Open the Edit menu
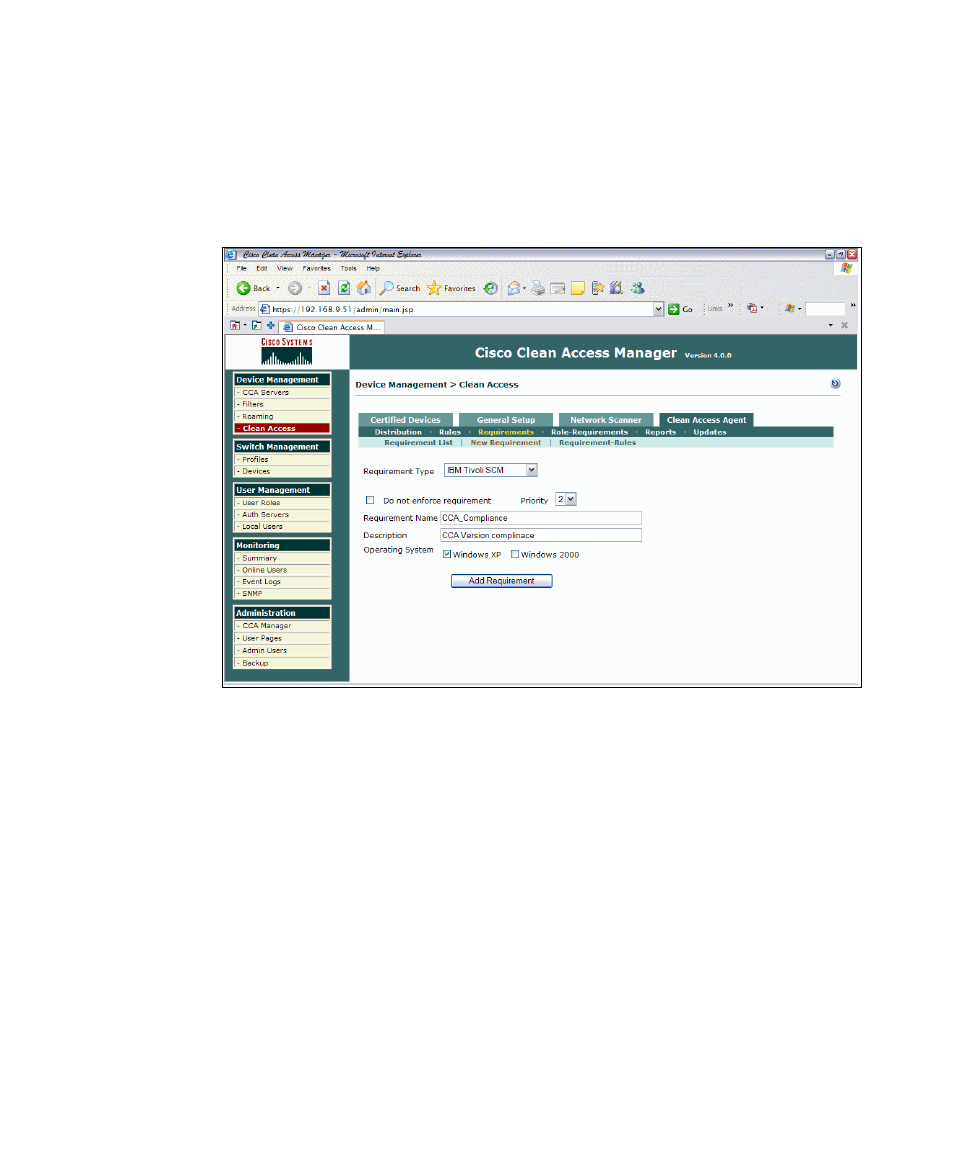 (262, 269)
